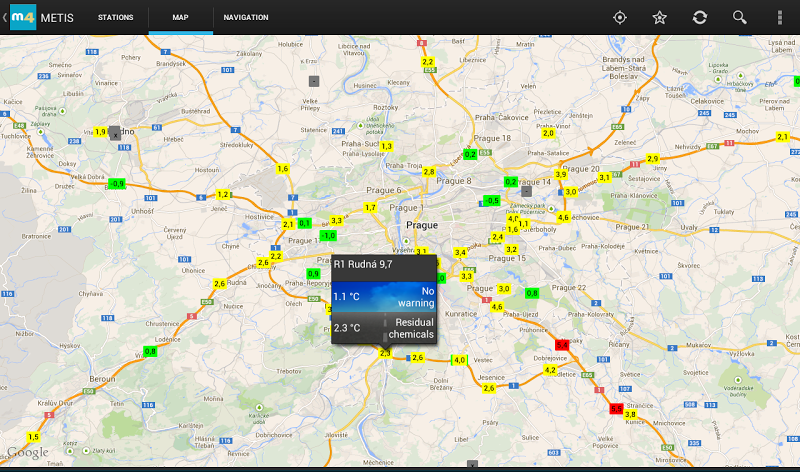
Task: Tap the yellow 4,2 marker near Dobřejovice
Action: pos(550,370)
